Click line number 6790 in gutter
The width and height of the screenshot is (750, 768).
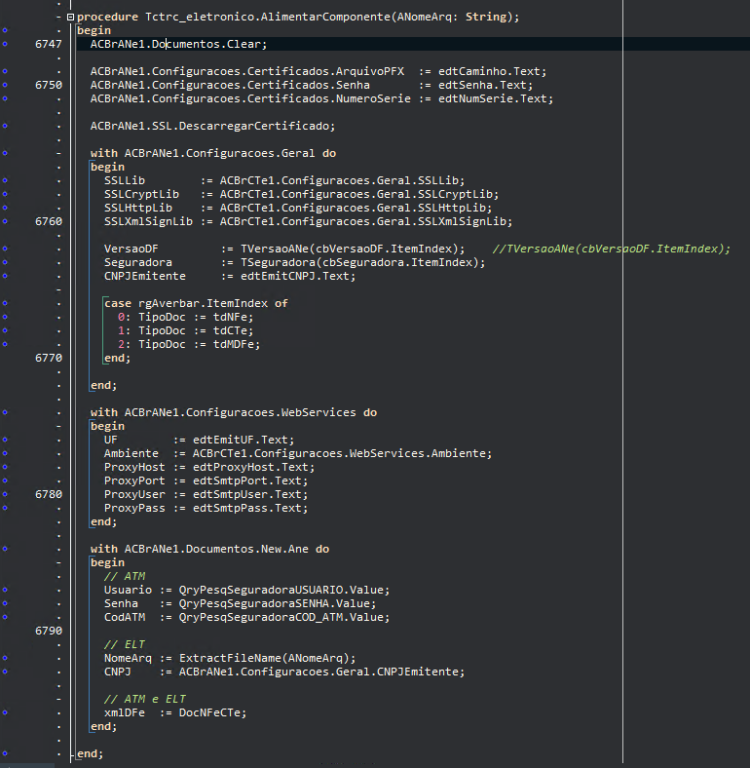coord(48,631)
